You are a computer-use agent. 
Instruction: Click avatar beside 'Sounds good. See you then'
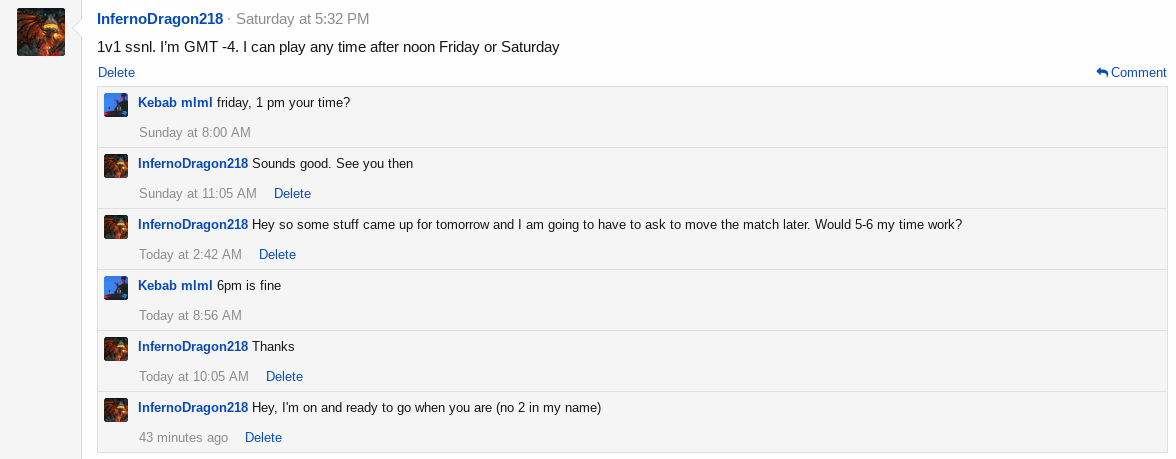[x=116, y=166]
